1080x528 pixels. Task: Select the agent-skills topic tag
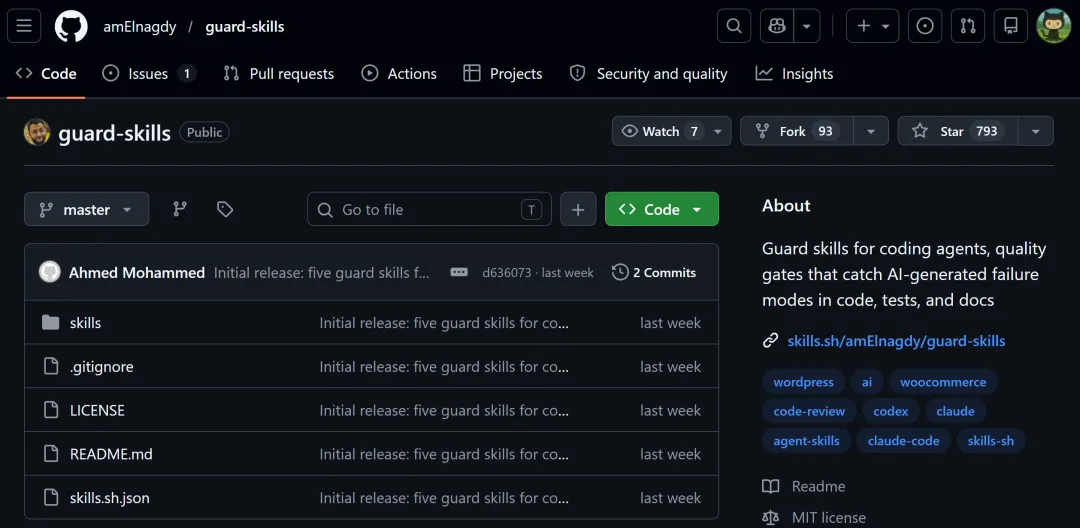[807, 441]
